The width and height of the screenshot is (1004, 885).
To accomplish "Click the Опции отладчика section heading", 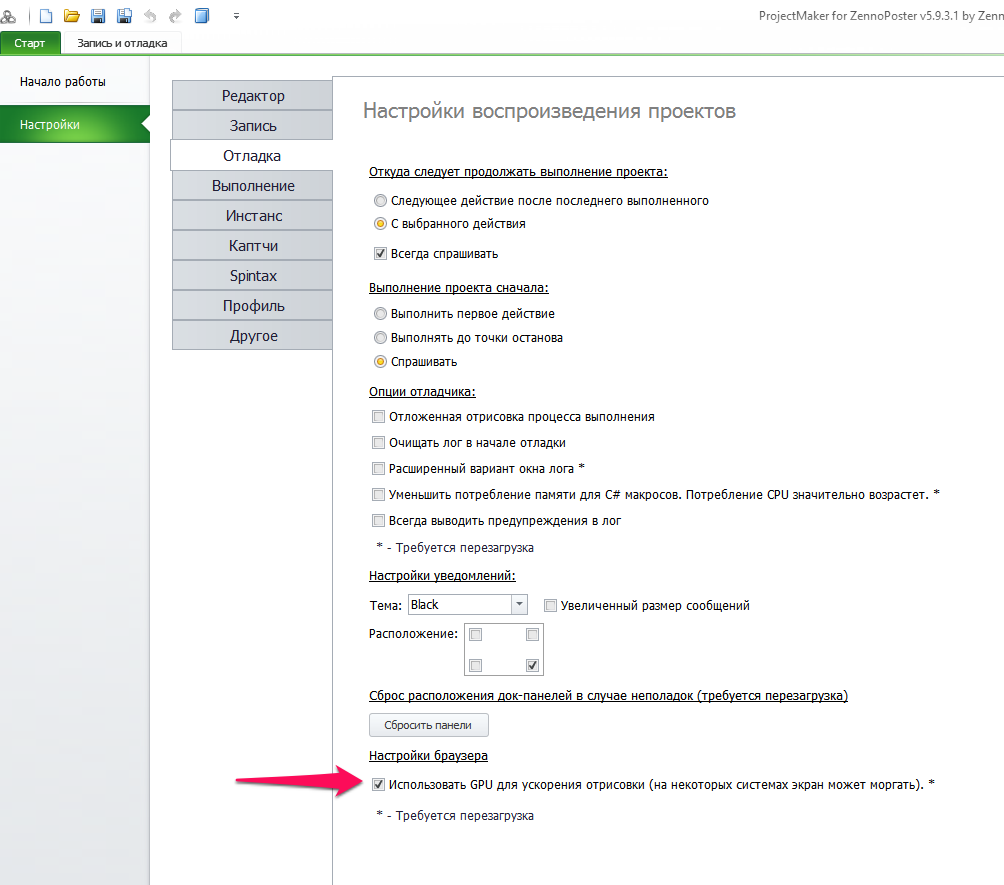I will tap(422, 391).
